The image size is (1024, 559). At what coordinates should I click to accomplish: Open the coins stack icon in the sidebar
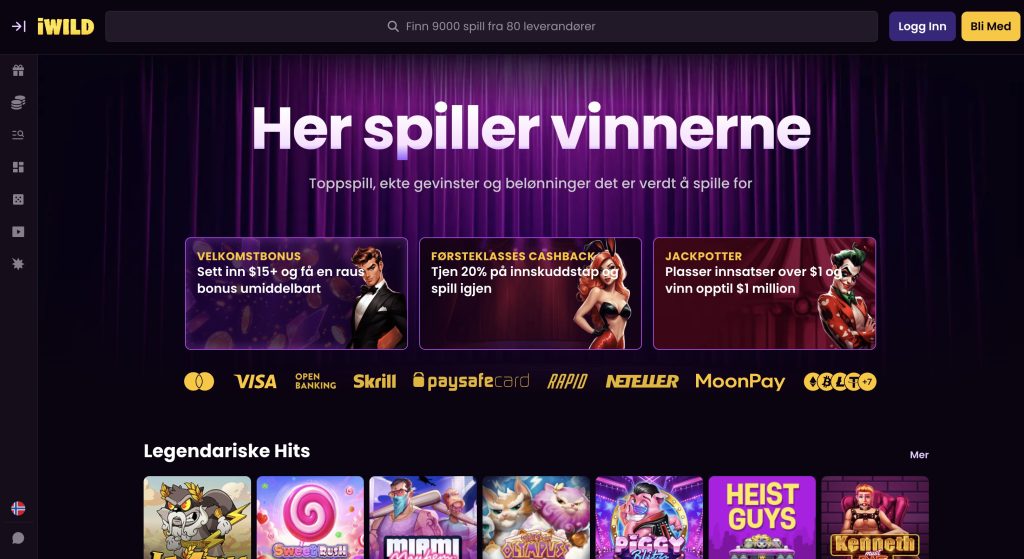18,103
